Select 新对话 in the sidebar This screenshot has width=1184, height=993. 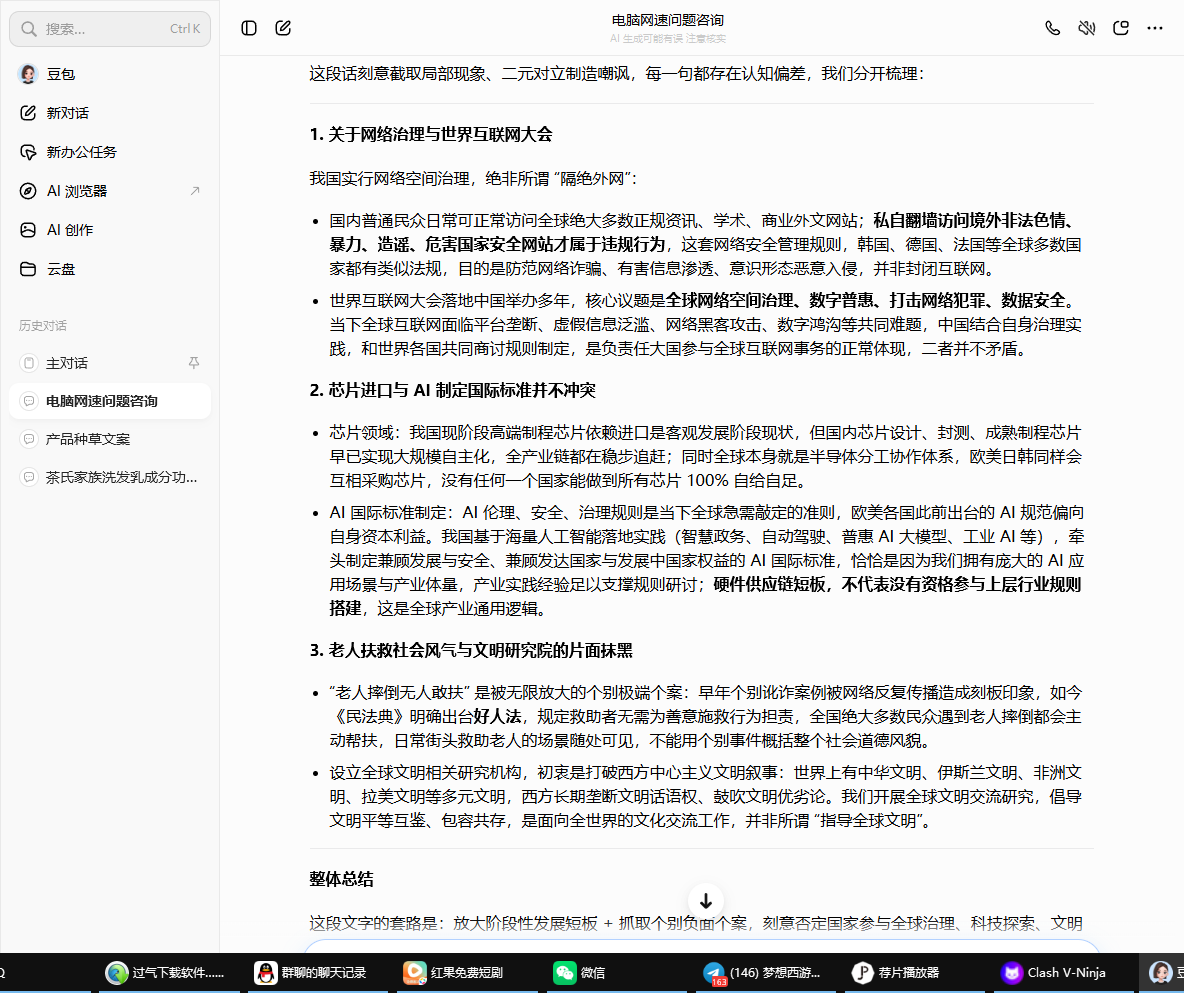(110, 113)
